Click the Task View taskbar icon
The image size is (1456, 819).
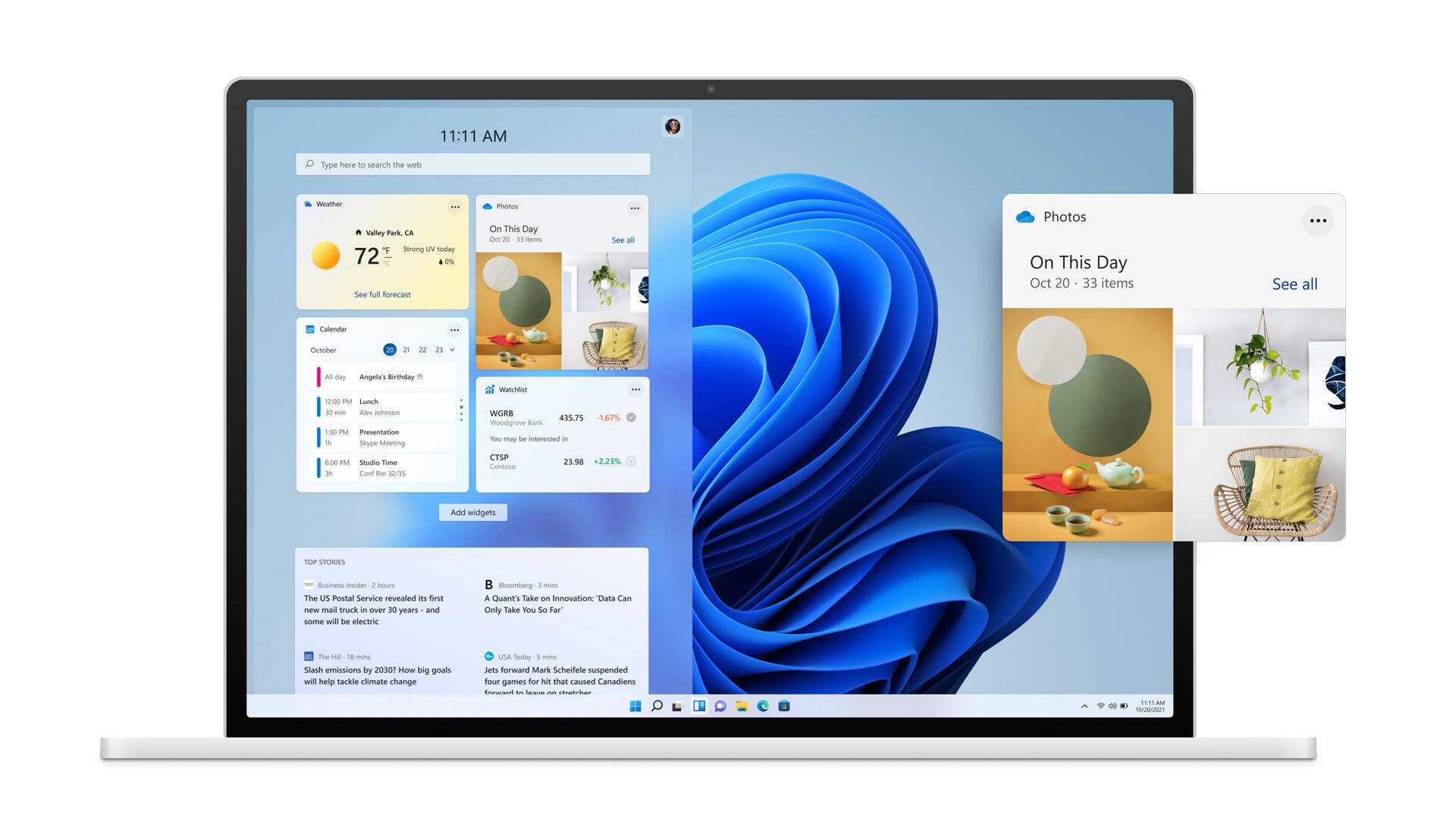pyautogui.click(x=676, y=708)
